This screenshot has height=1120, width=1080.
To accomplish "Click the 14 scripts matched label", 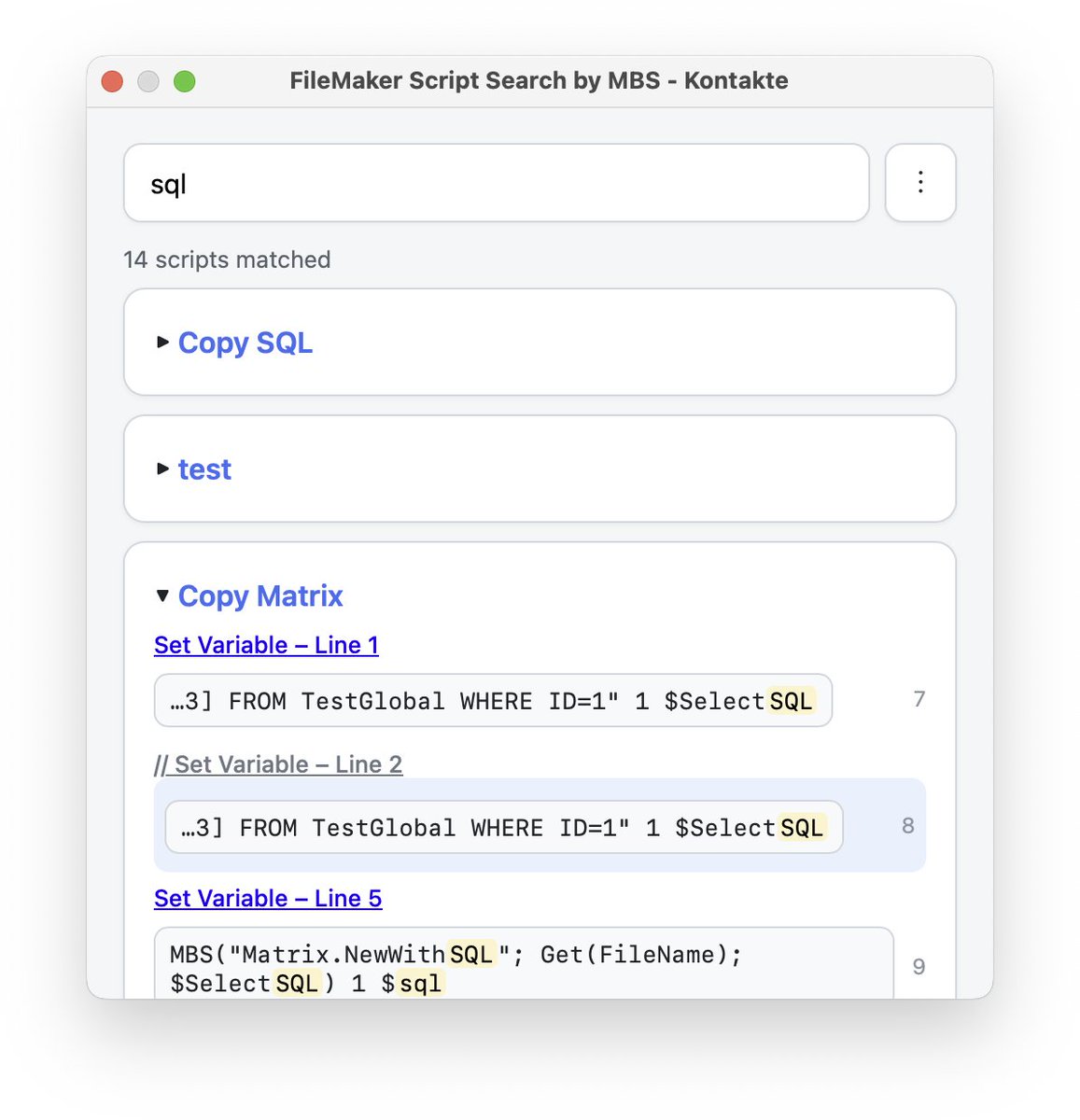I will pyautogui.click(x=226, y=259).
